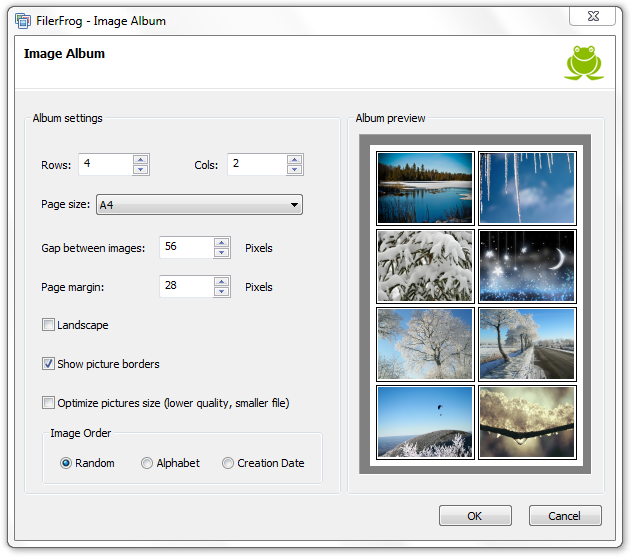The width and height of the screenshot is (631, 557).
Task: Decrease Rows value with down arrow
Action: tap(140, 169)
